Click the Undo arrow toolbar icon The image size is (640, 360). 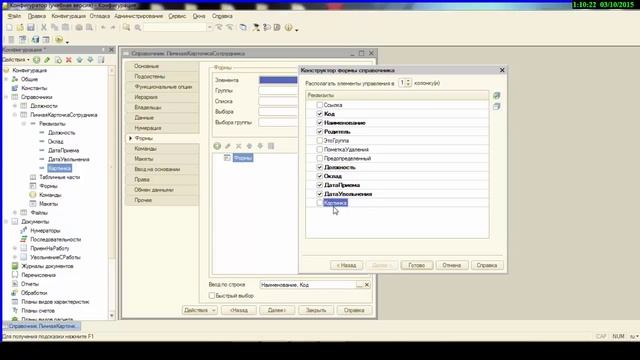pyautogui.click(x=103, y=27)
